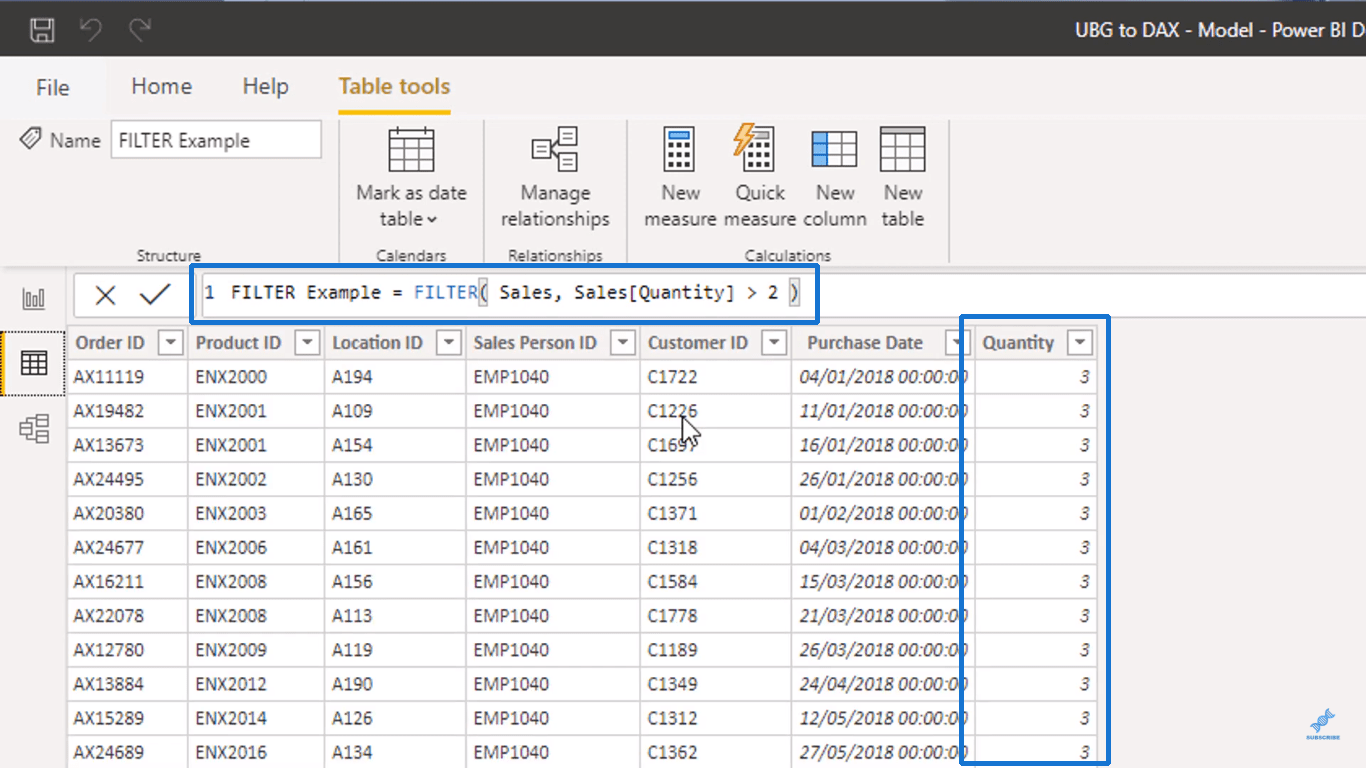Add a New column
This screenshot has width=1366, height=768.
click(x=834, y=178)
